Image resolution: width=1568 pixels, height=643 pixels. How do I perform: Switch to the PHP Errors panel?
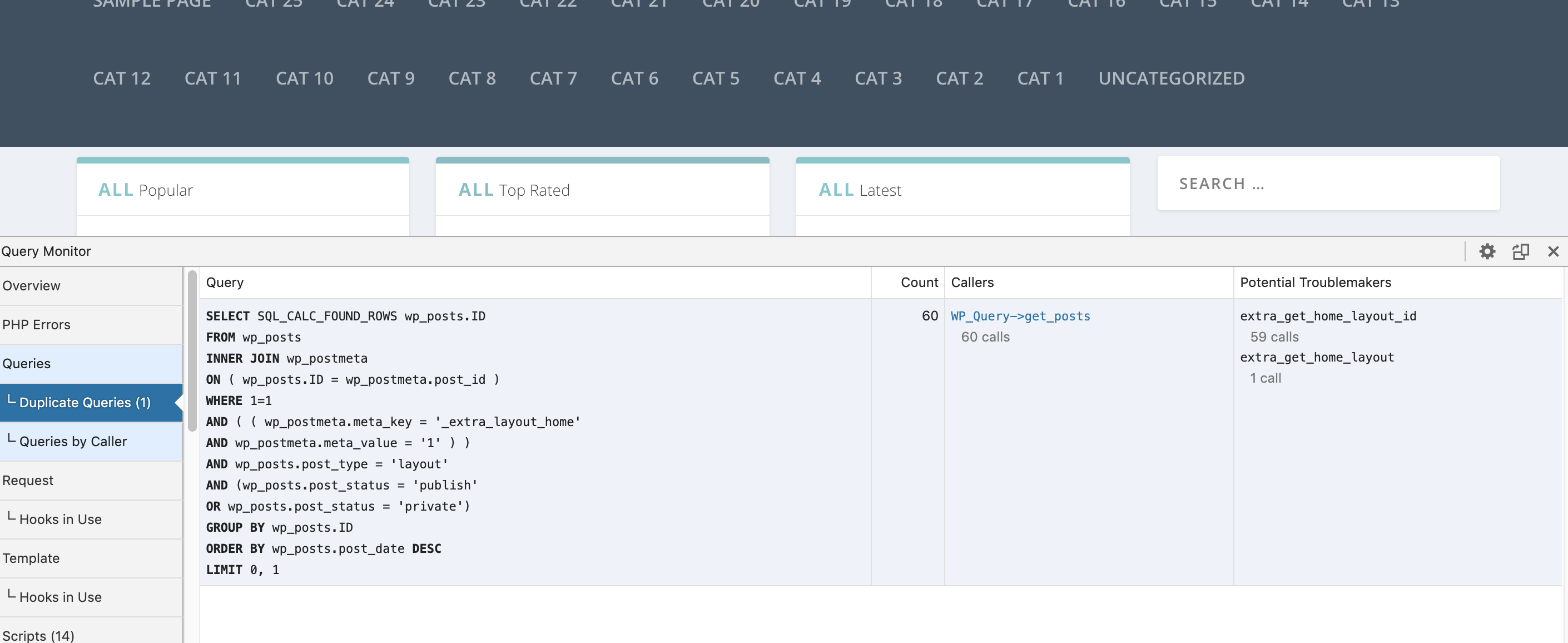click(x=37, y=324)
